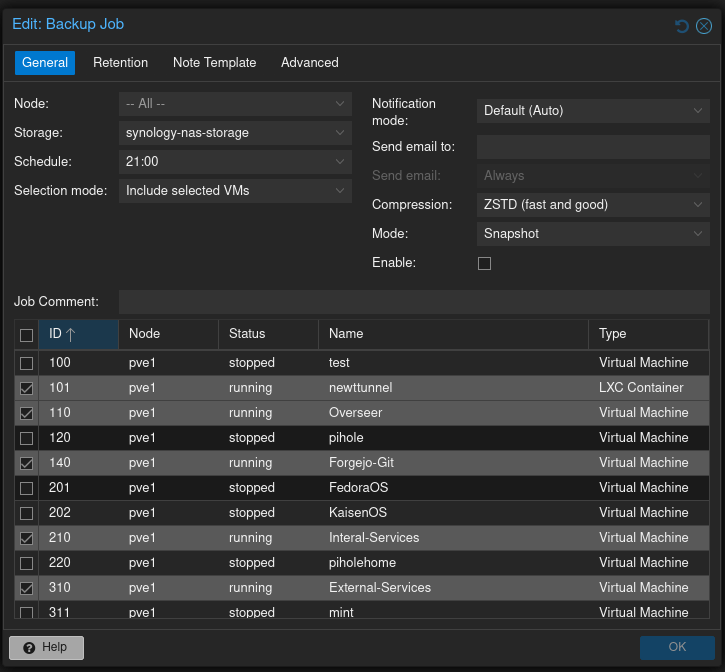The image size is (725, 672).
Task: Open the Advanced tab
Action: 309,63
